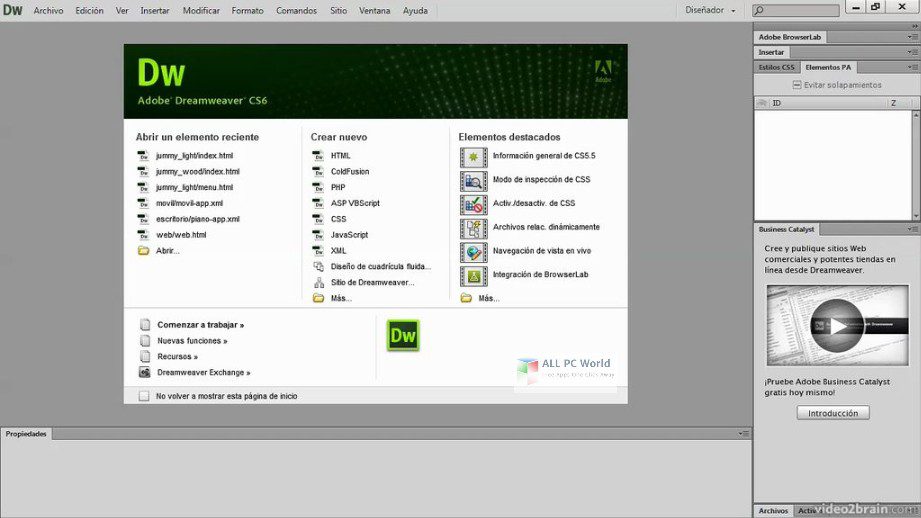Click the Más folder icon under Crear nuevo
This screenshot has width=921, height=518.
pos(318,298)
